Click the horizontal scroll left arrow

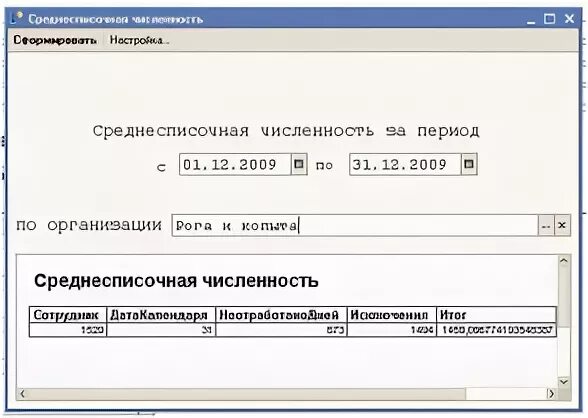coord(22,394)
